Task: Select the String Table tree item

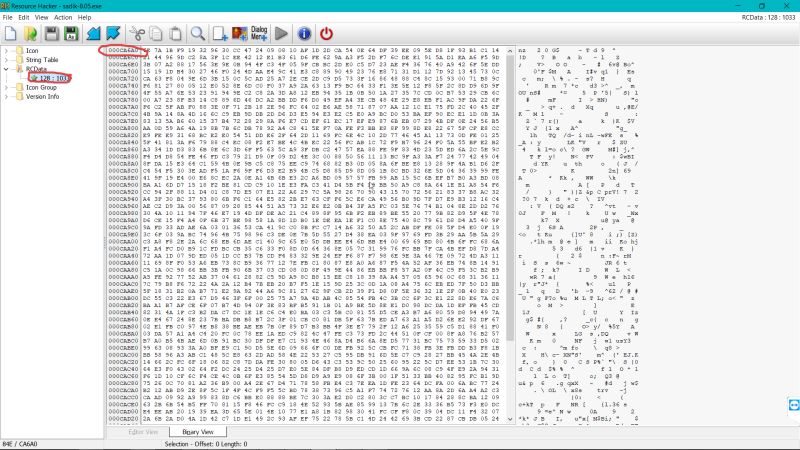Action: (x=42, y=60)
